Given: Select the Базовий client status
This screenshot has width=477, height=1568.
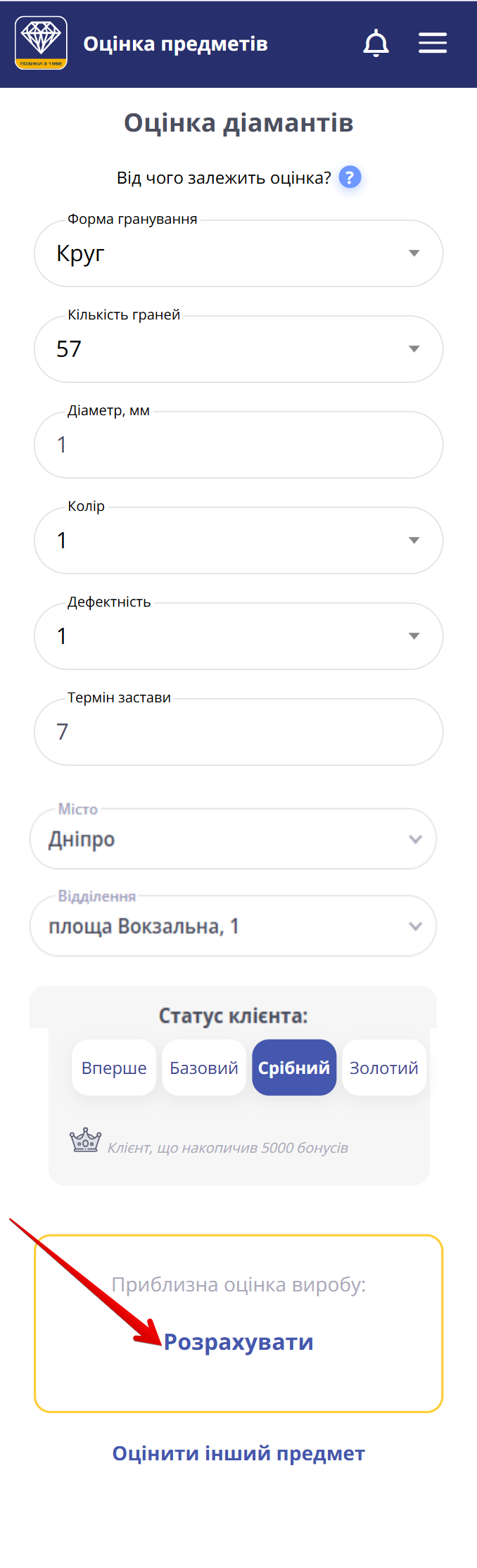Looking at the screenshot, I should (x=204, y=1067).
